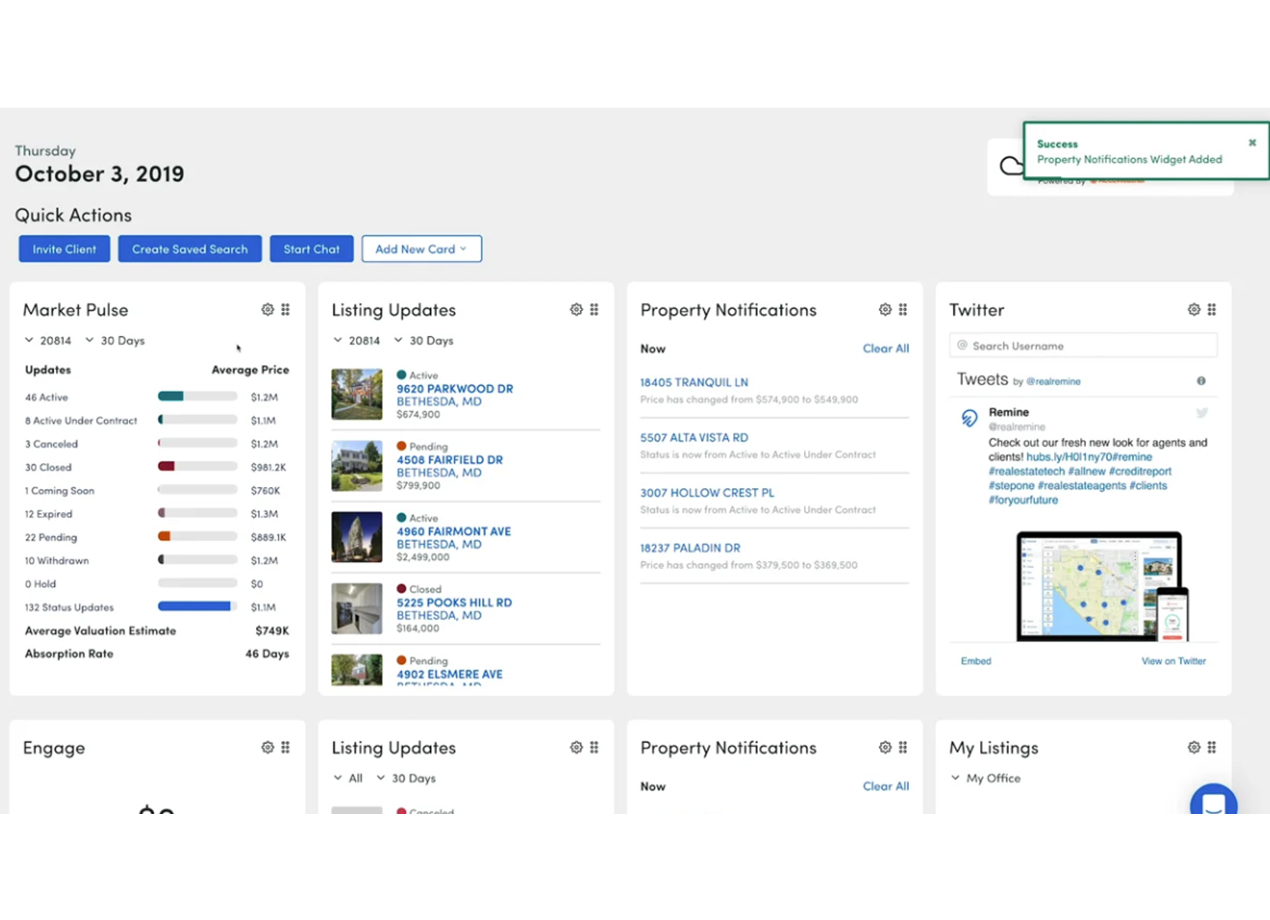Open the Engage card settings gear

click(267, 747)
